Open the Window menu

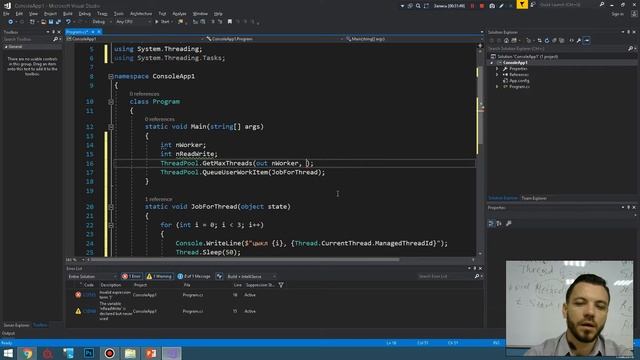point(200,13)
